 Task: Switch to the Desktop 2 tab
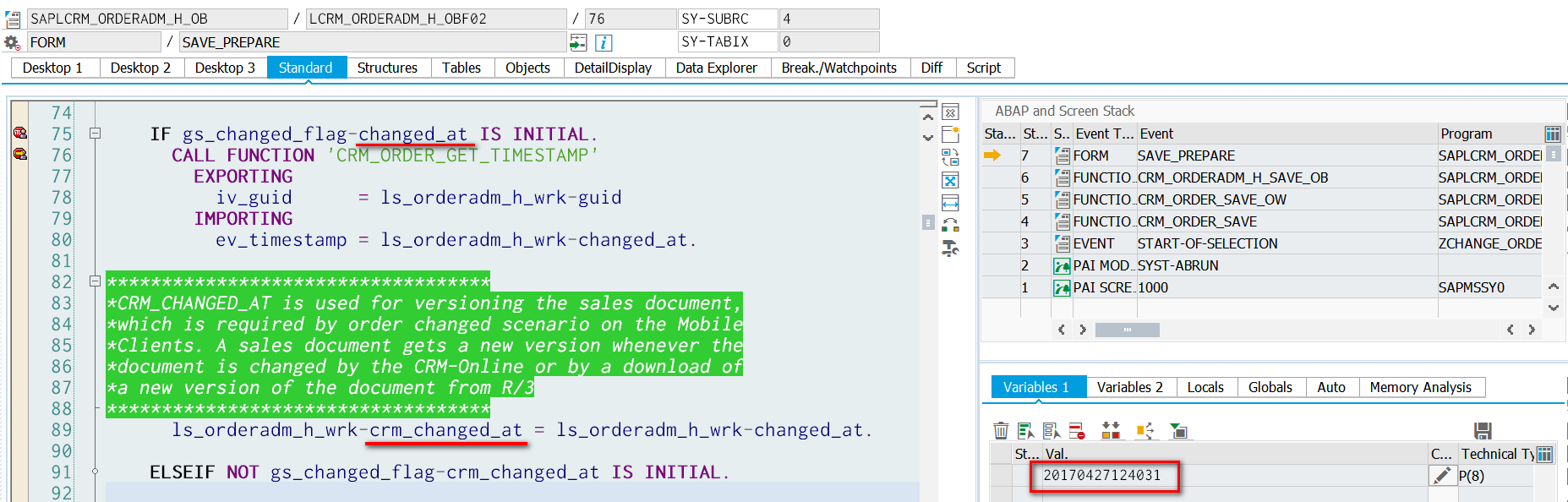pos(140,68)
